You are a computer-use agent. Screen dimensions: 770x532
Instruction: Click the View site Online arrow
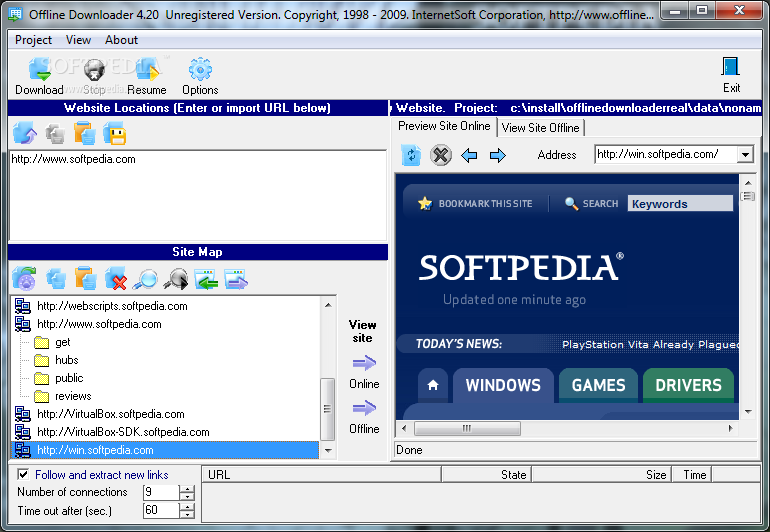click(364, 364)
